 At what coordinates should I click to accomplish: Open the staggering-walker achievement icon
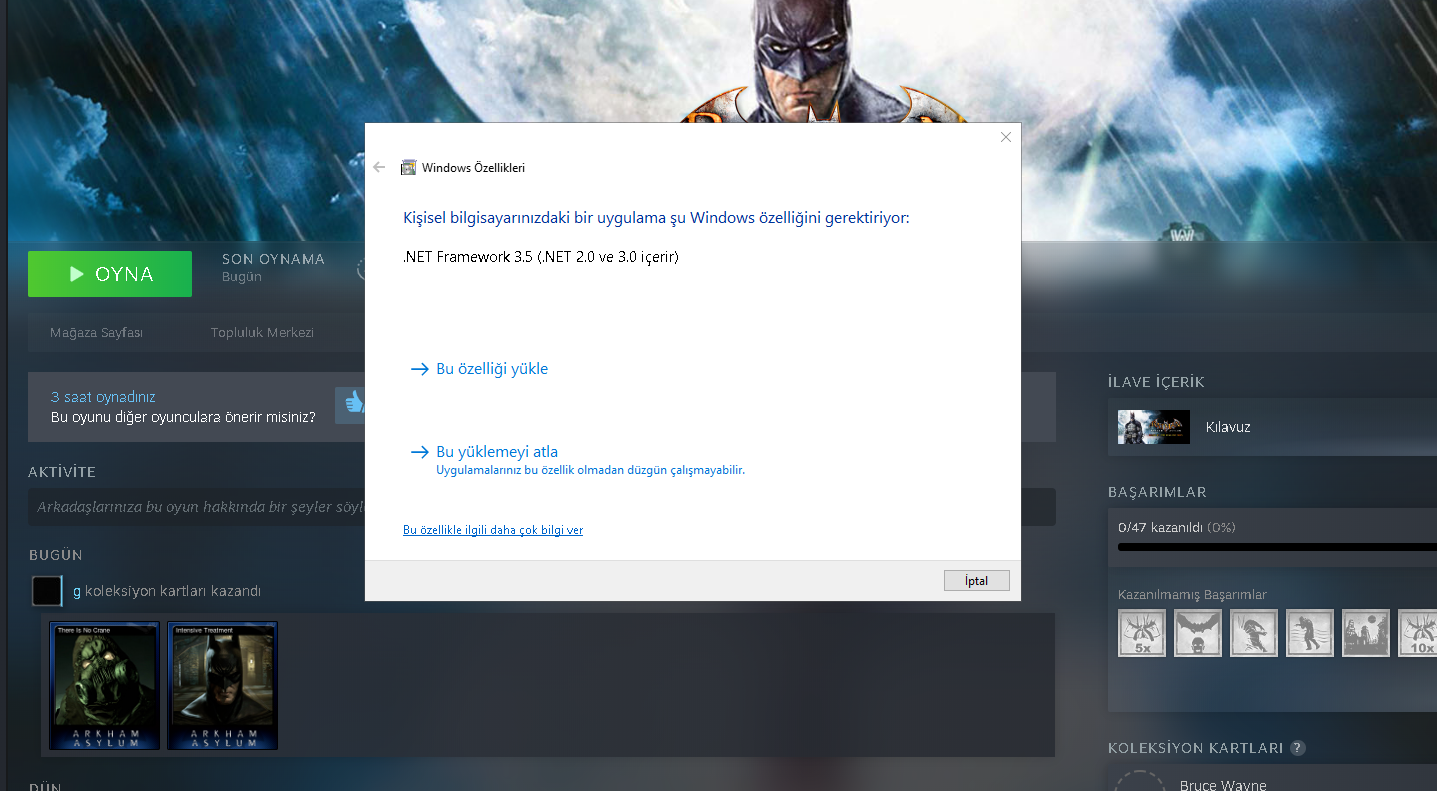[x=1310, y=633]
